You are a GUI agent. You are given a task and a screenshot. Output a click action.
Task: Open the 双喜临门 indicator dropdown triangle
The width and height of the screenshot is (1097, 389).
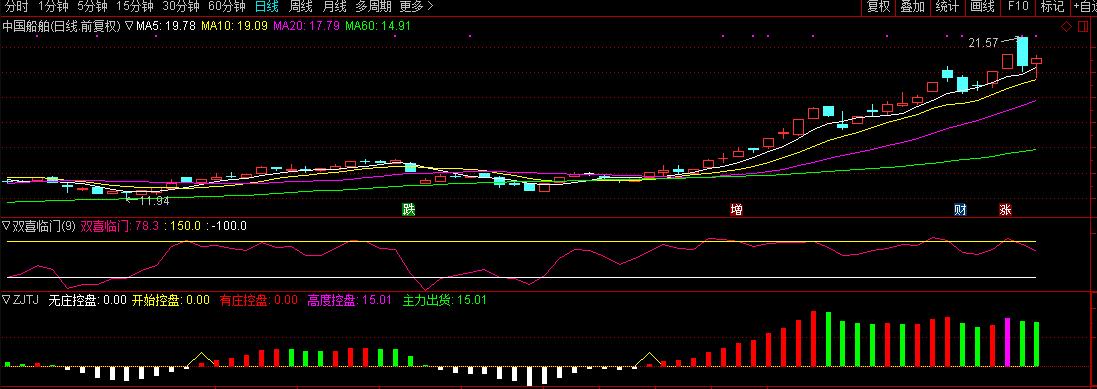pos(6,226)
